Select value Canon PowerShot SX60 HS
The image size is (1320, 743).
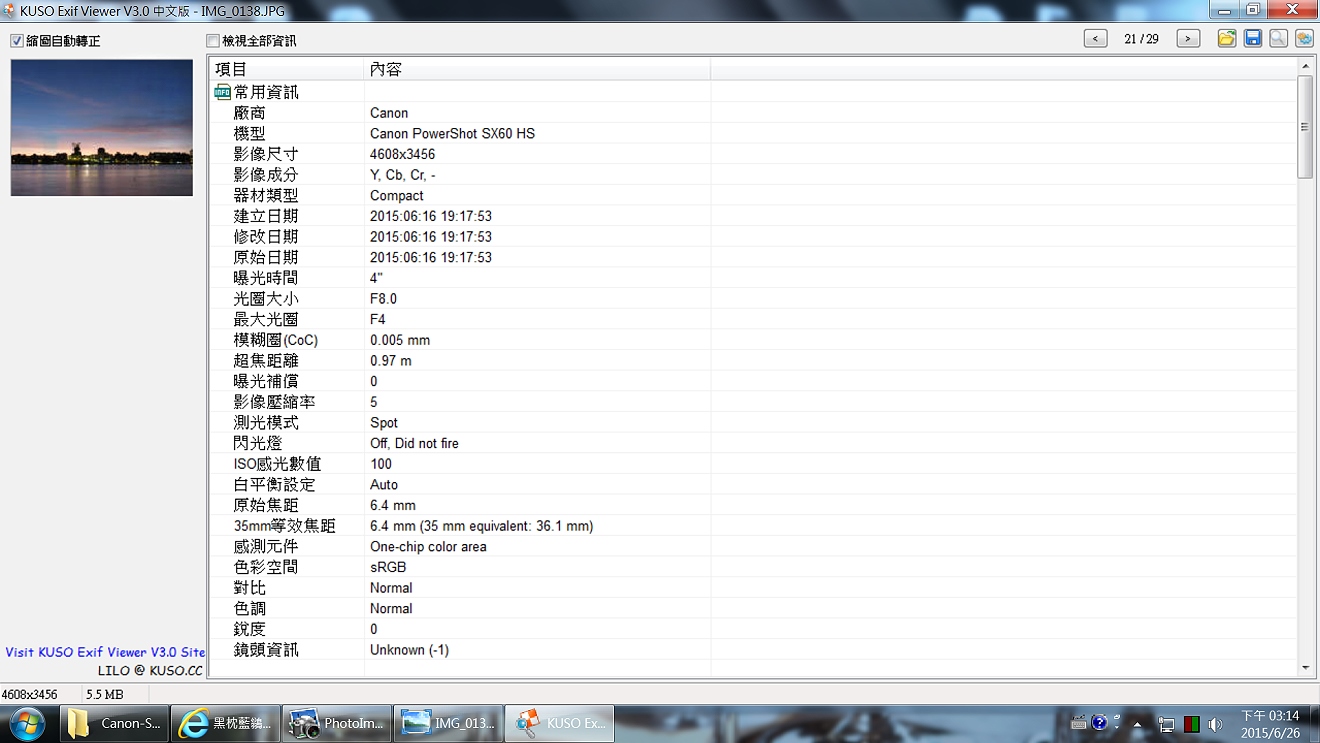pyautogui.click(x=452, y=133)
